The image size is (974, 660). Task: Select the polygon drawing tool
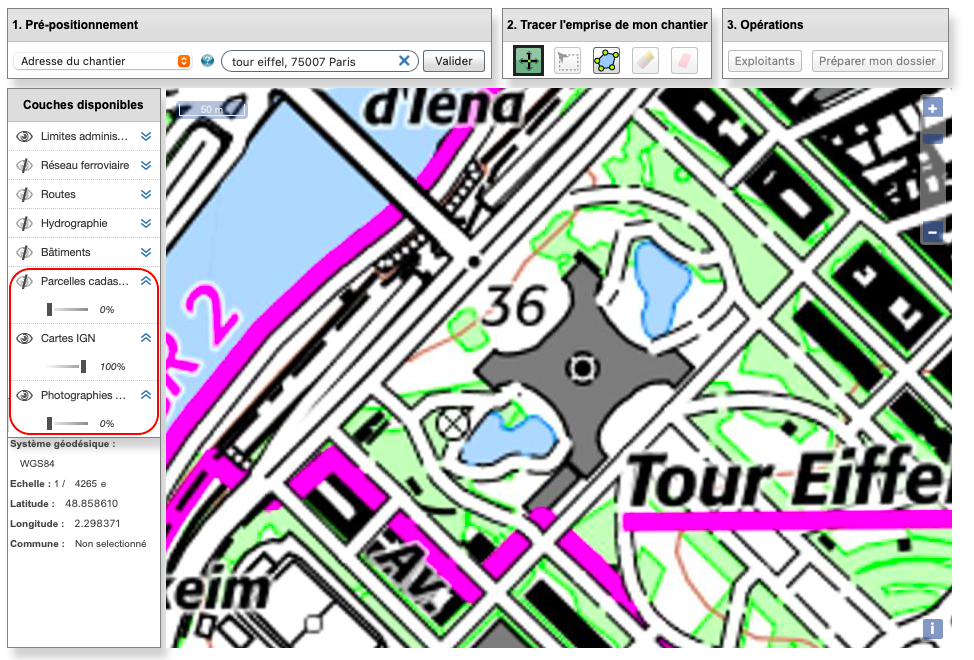606,61
